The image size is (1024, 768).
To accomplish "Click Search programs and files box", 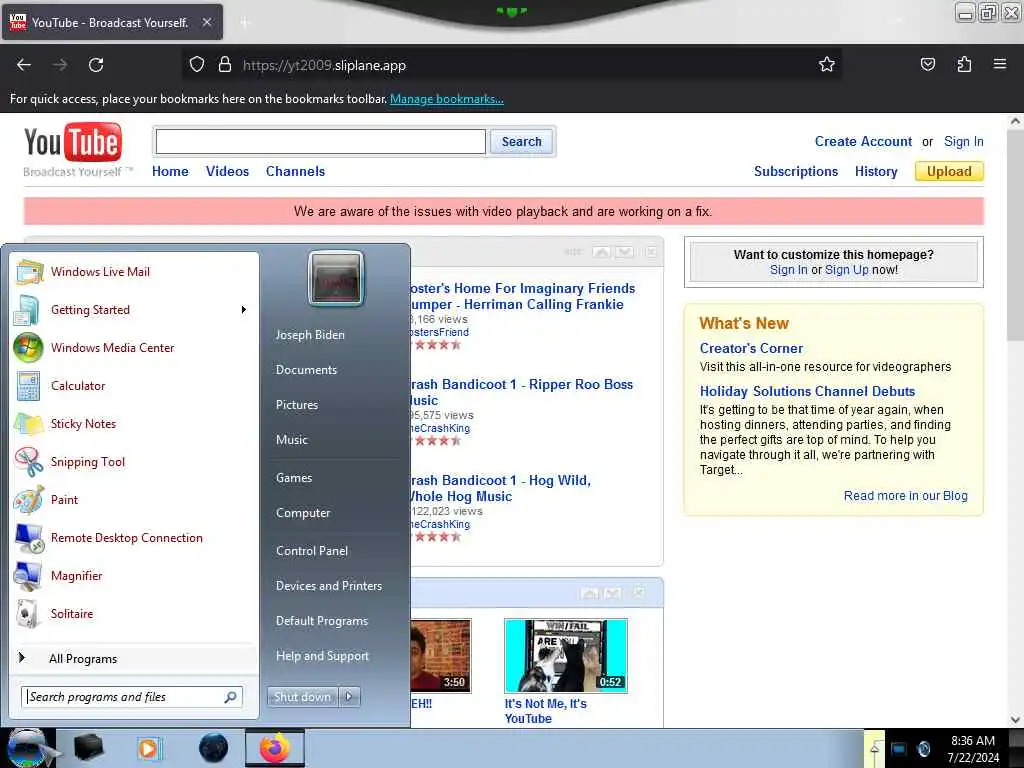I will coord(131,697).
